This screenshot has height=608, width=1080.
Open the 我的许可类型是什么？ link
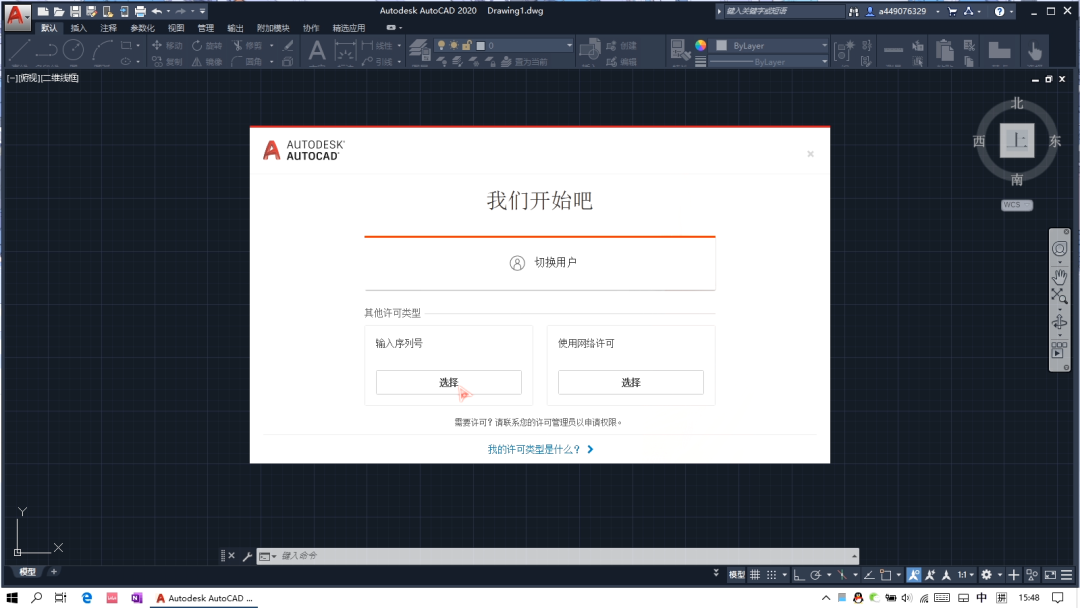pos(540,450)
